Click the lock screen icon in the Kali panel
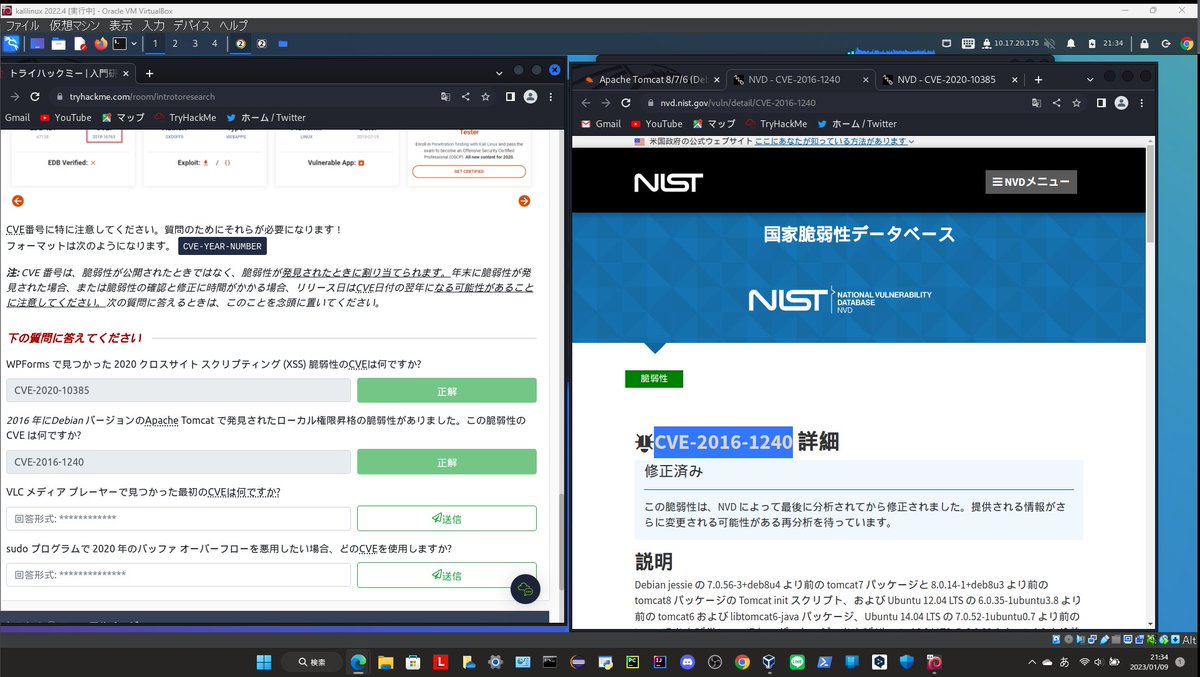 pyautogui.click(x=1143, y=44)
